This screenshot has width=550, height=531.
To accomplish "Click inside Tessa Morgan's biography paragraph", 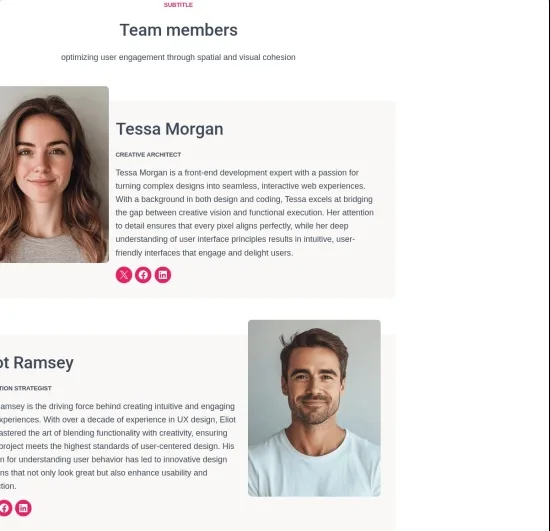I will (244, 213).
